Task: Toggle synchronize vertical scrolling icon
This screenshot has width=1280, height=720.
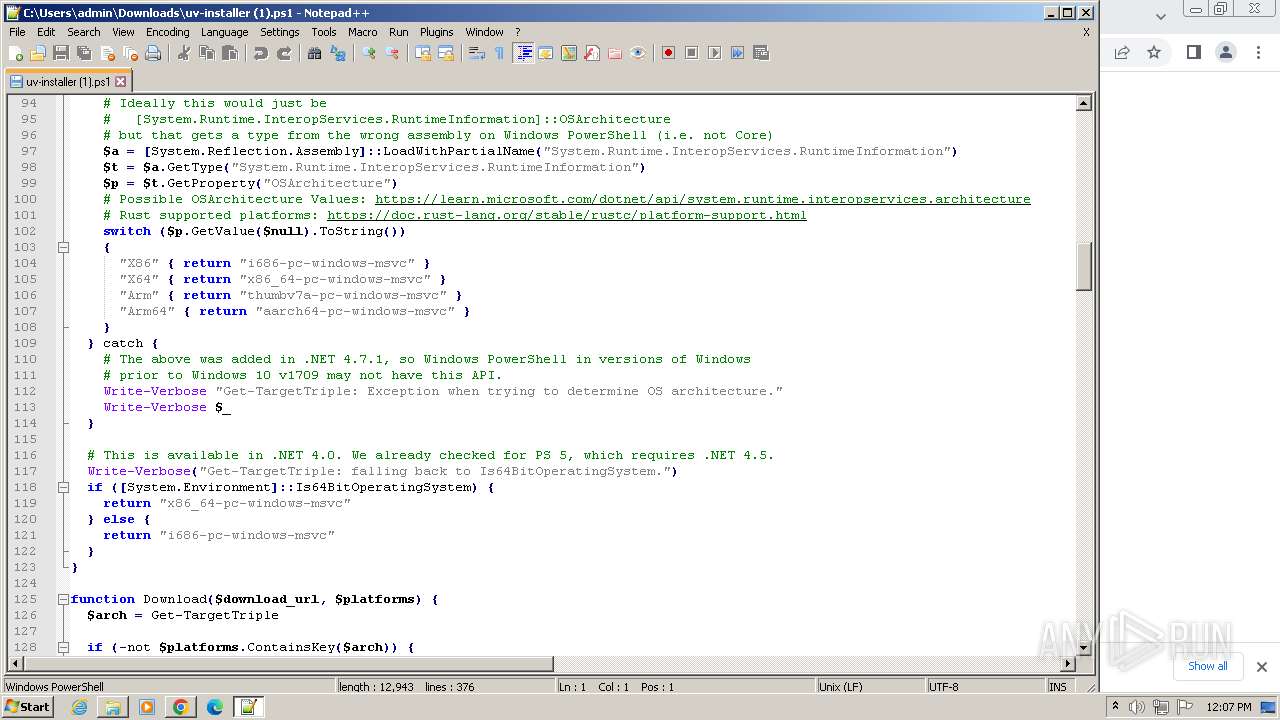Action: 423,53
